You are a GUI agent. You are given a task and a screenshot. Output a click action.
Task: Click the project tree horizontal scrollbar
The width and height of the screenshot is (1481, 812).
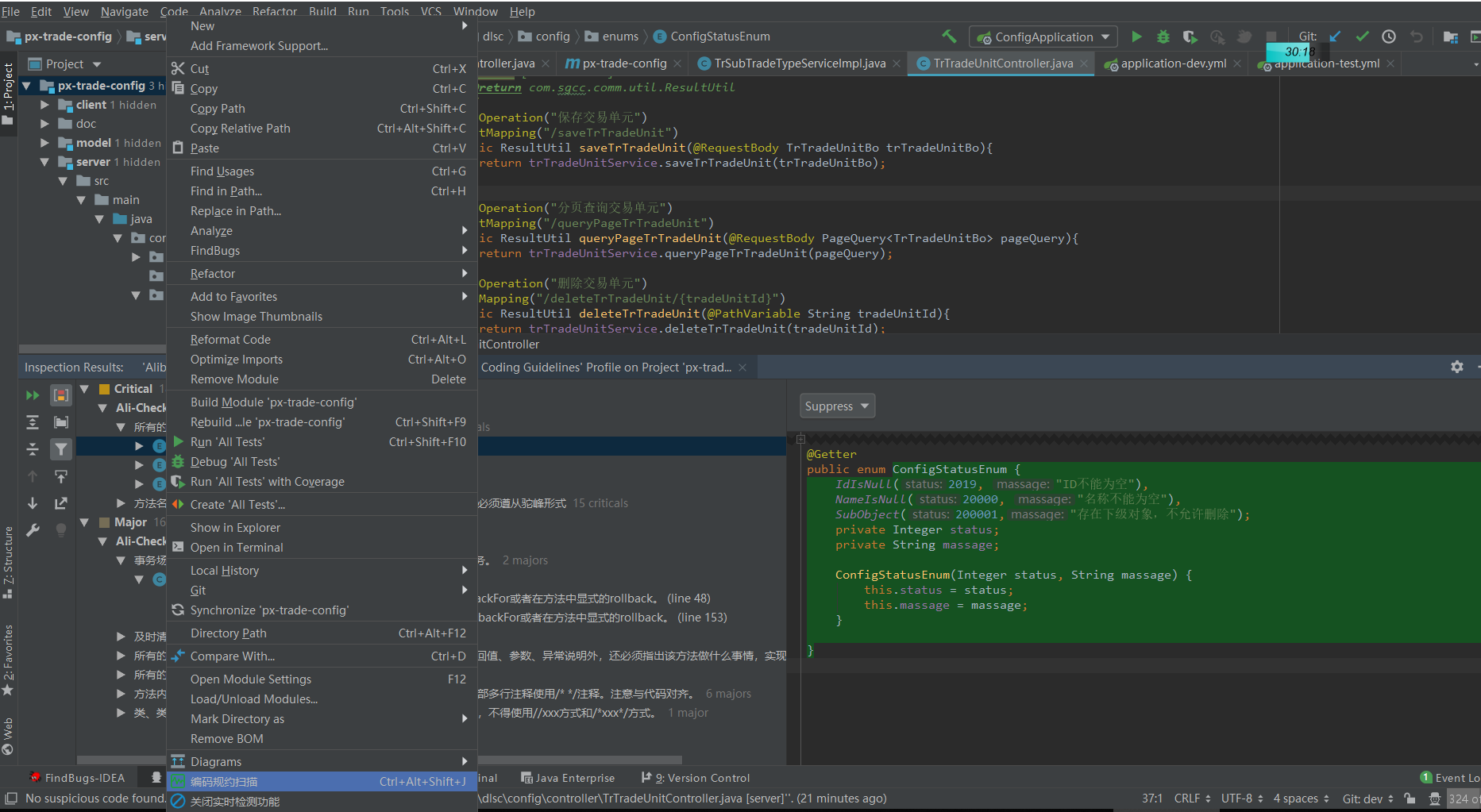tap(92, 348)
